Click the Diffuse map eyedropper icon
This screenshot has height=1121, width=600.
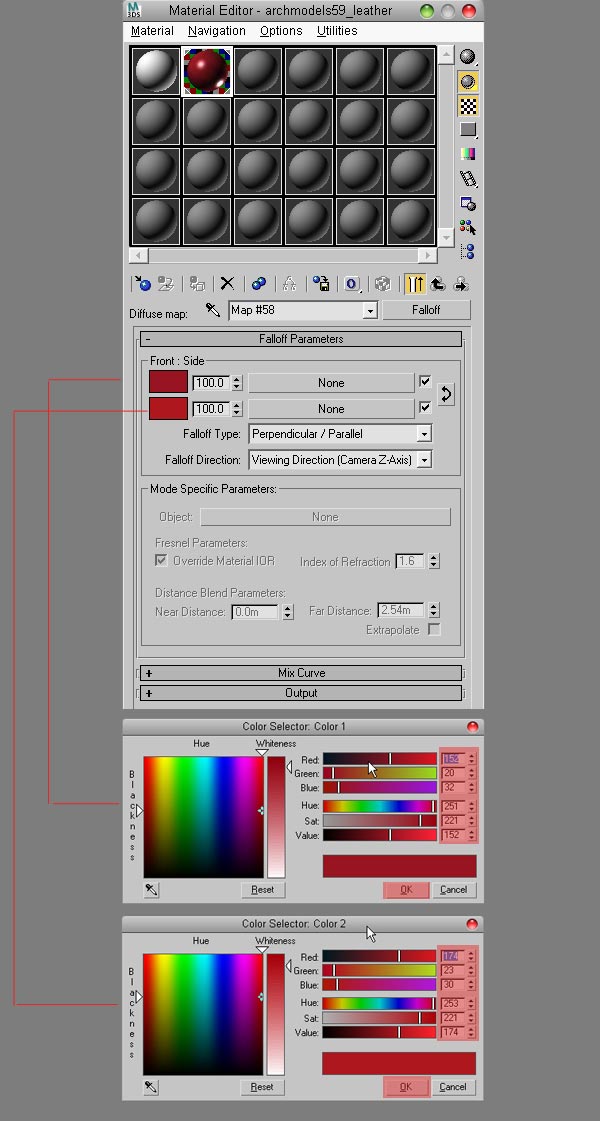(212, 310)
